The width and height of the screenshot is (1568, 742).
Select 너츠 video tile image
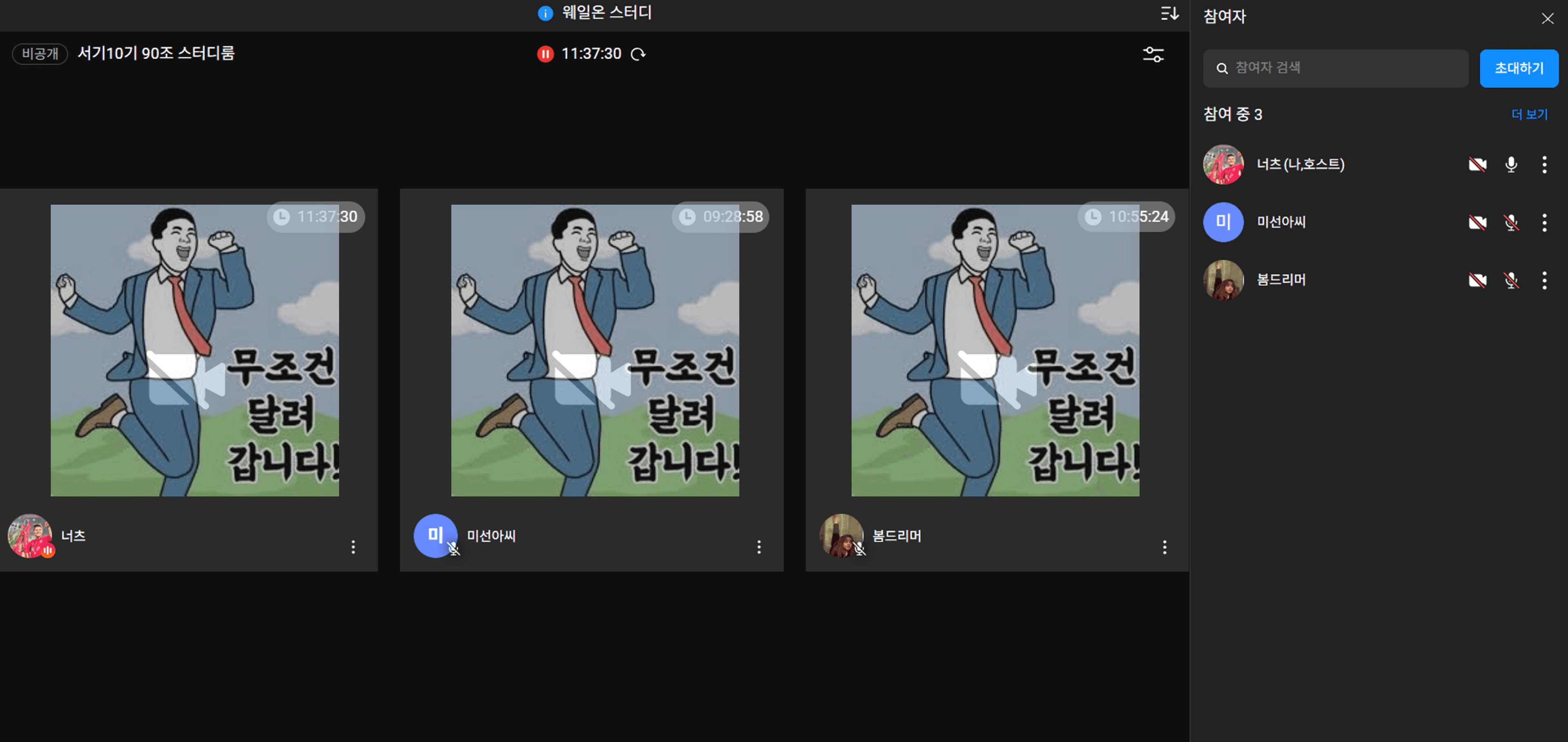tap(195, 350)
